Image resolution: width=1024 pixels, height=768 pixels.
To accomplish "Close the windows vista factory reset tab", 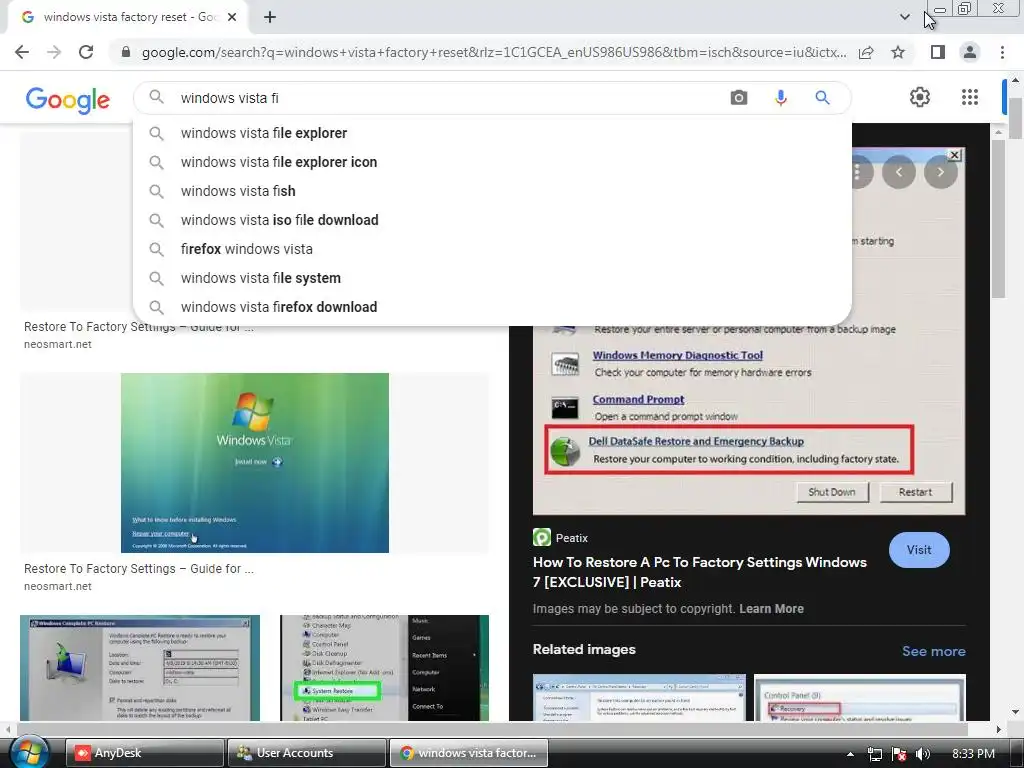I will [x=232, y=17].
